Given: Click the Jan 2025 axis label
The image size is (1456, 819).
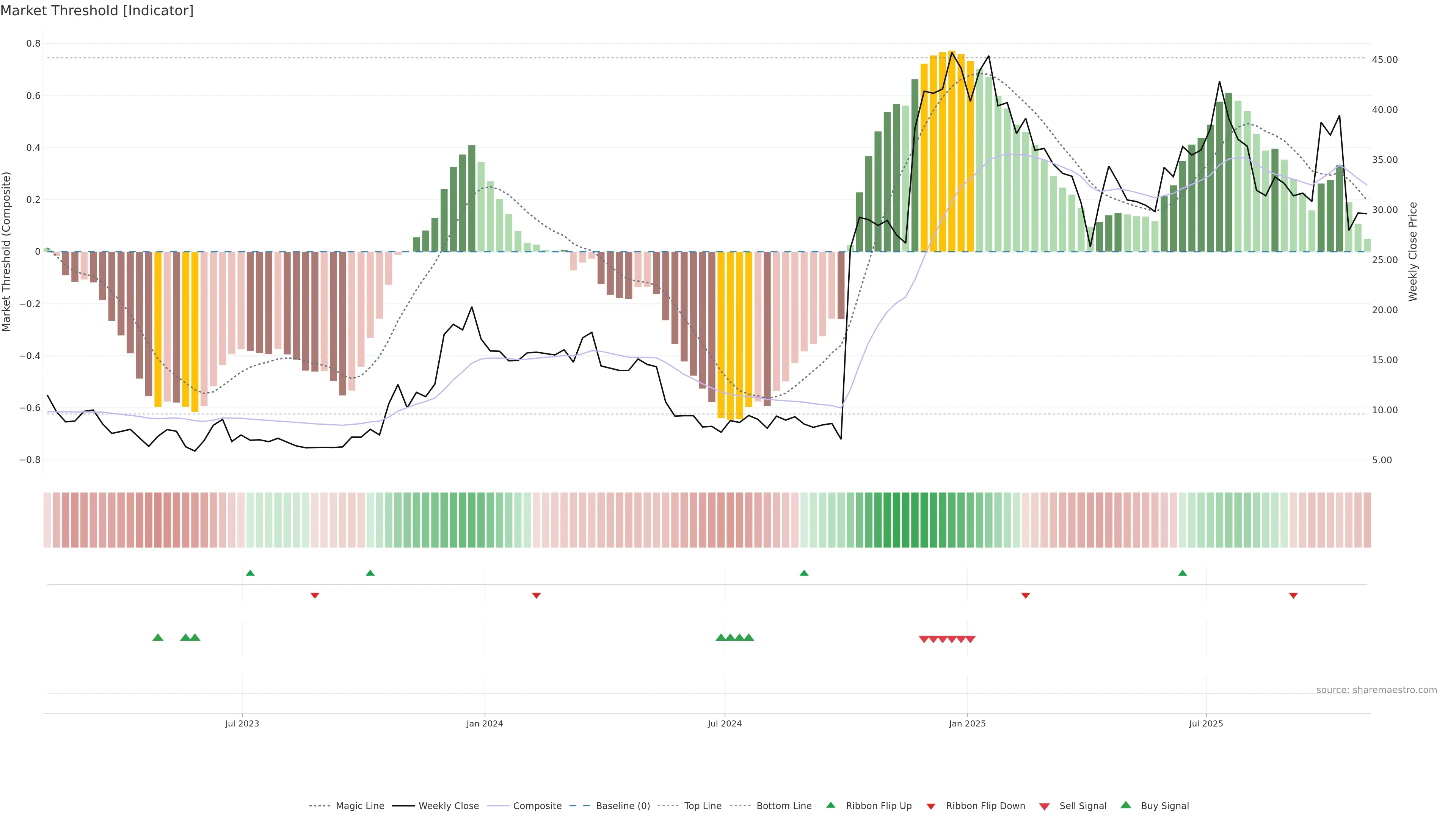Looking at the screenshot, I should 967,723.
